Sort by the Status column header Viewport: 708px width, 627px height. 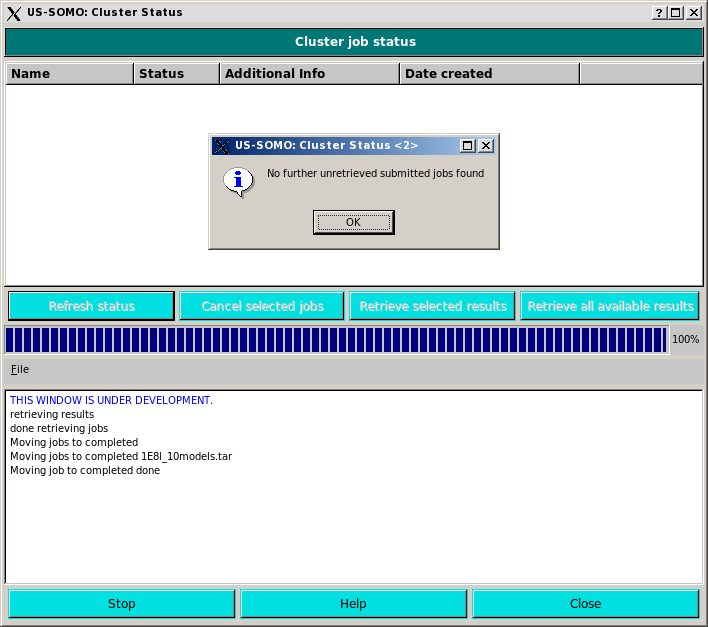[177, 74]
